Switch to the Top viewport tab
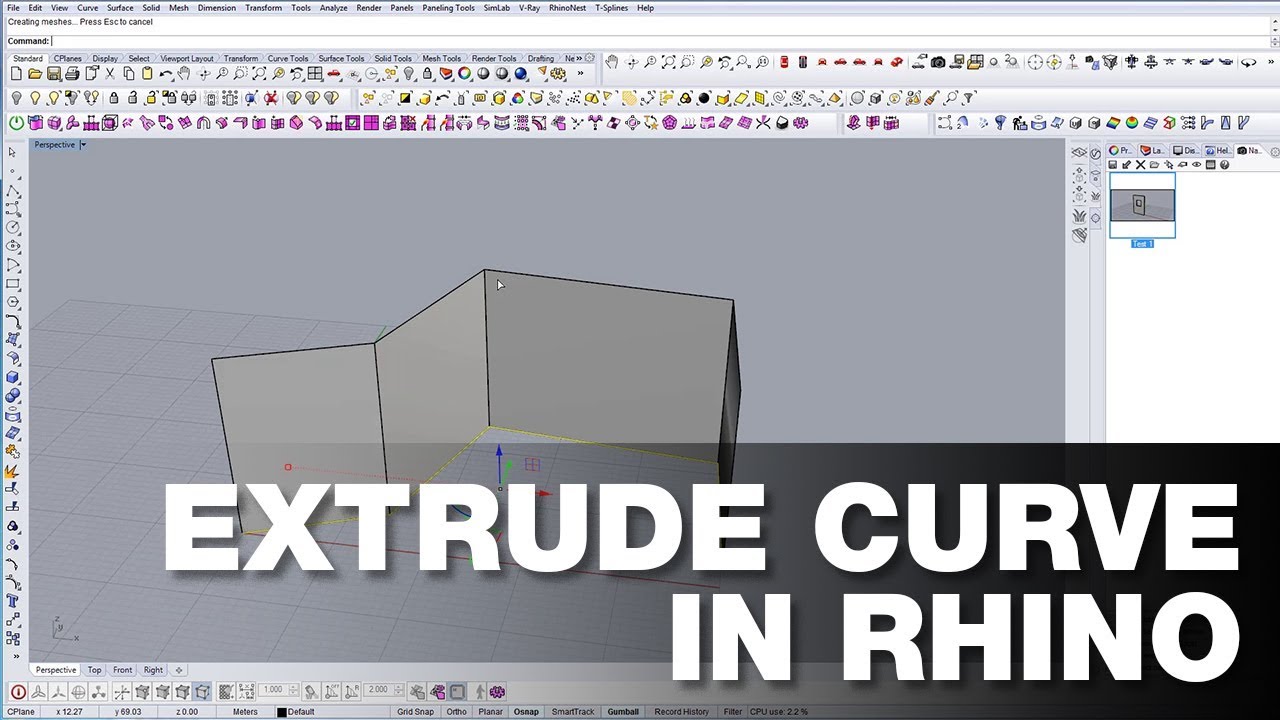 (x=94, y=670)
